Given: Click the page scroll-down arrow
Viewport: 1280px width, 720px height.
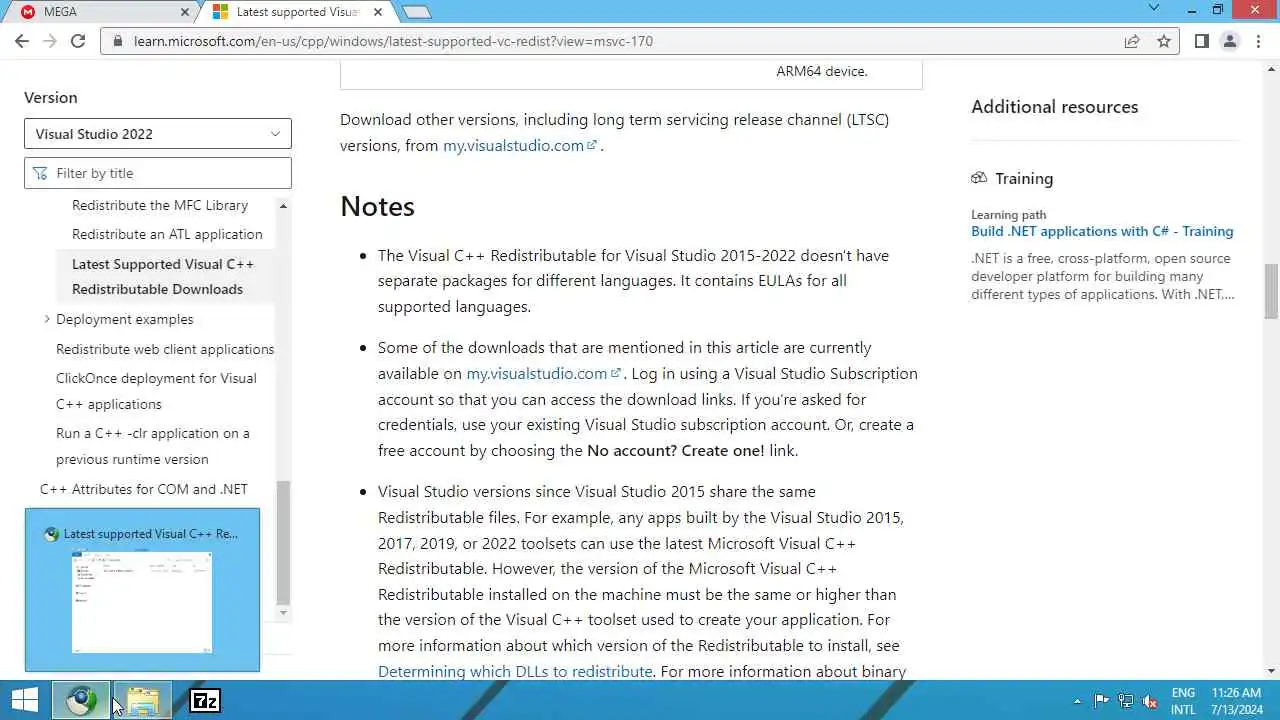Looking at the screenshot, I should pos(1271,671).
